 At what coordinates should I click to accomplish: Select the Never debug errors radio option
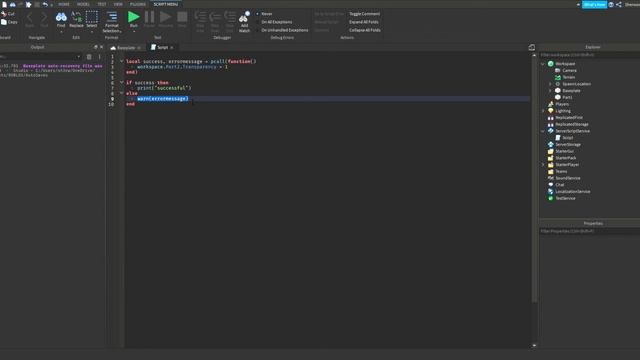click(258, 14)
